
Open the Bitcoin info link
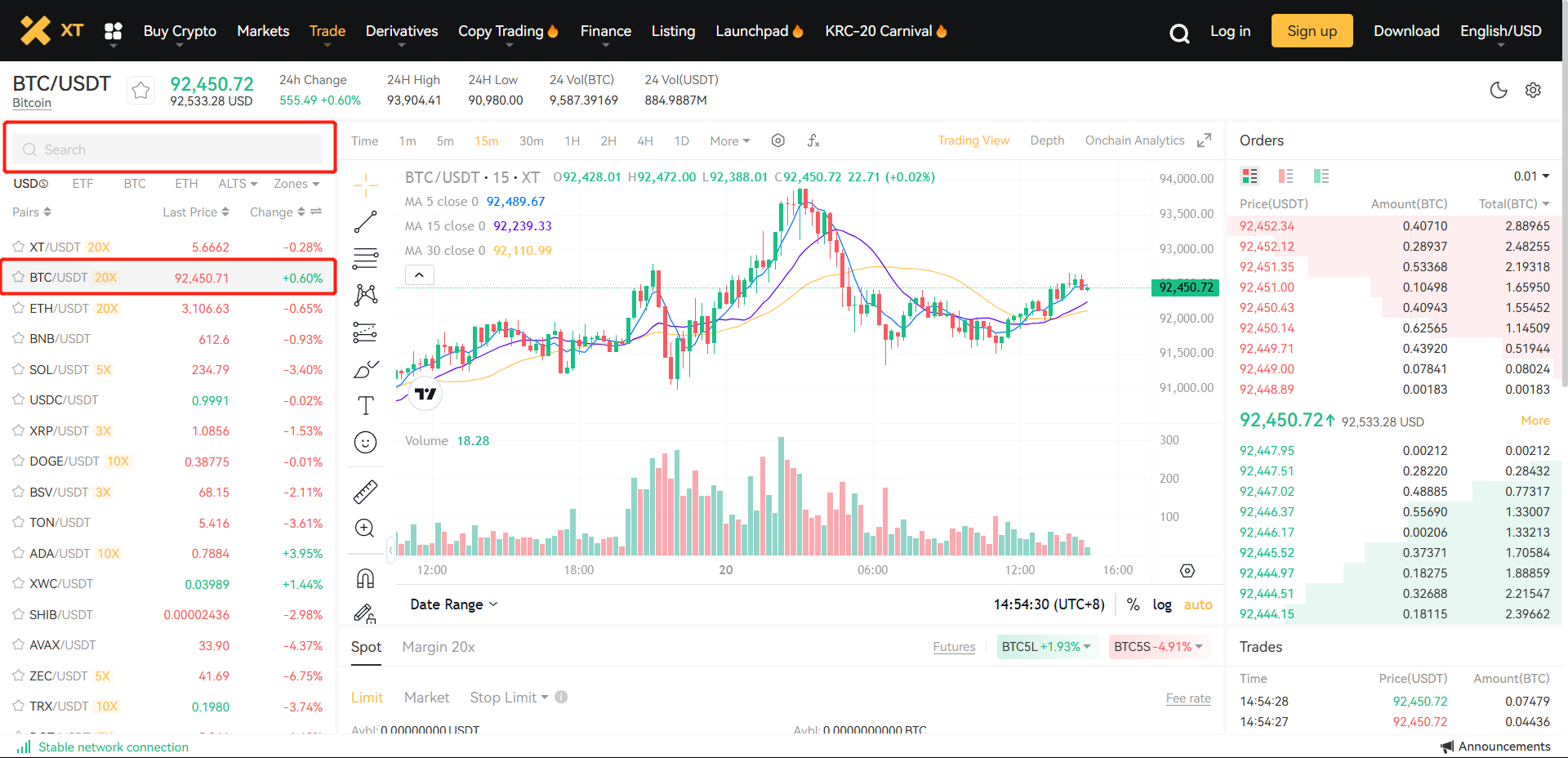click(32, 103)
